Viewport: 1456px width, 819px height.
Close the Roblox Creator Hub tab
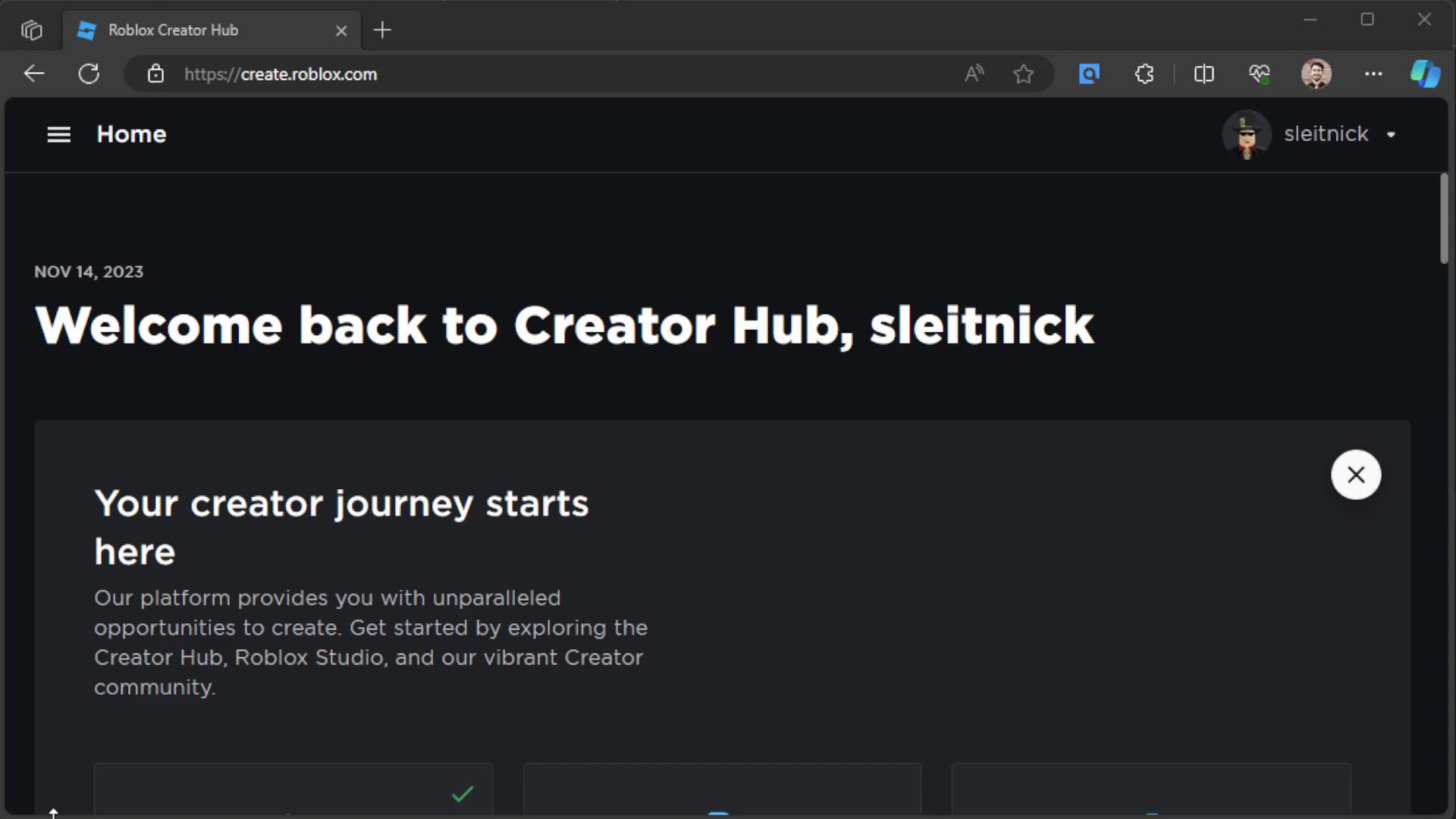pyautogui.click(x=341, y=30)
